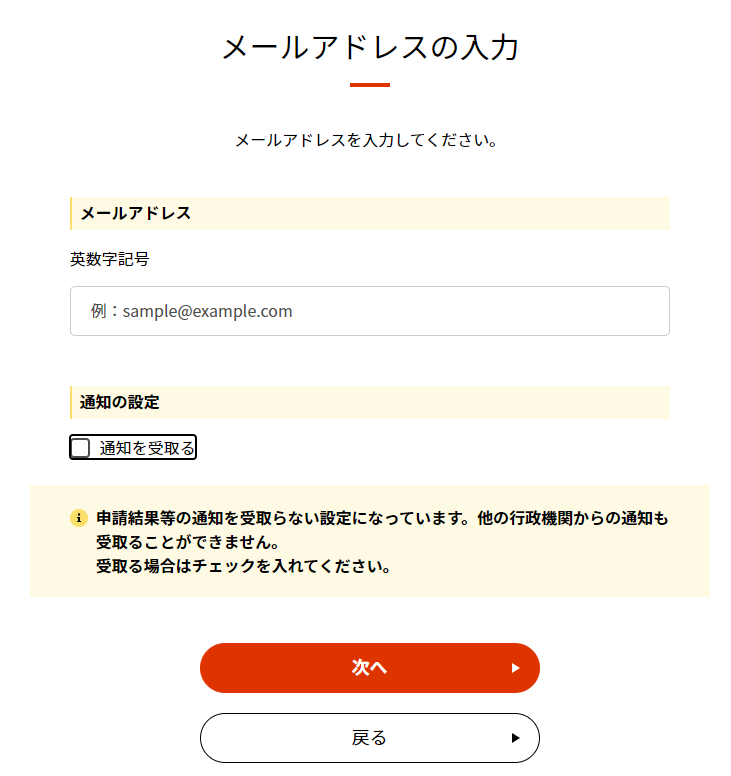The width and height of the screenshot is (731, 776).
Task: Click the メールアドレス section header
Action: (x=370, y=213)
